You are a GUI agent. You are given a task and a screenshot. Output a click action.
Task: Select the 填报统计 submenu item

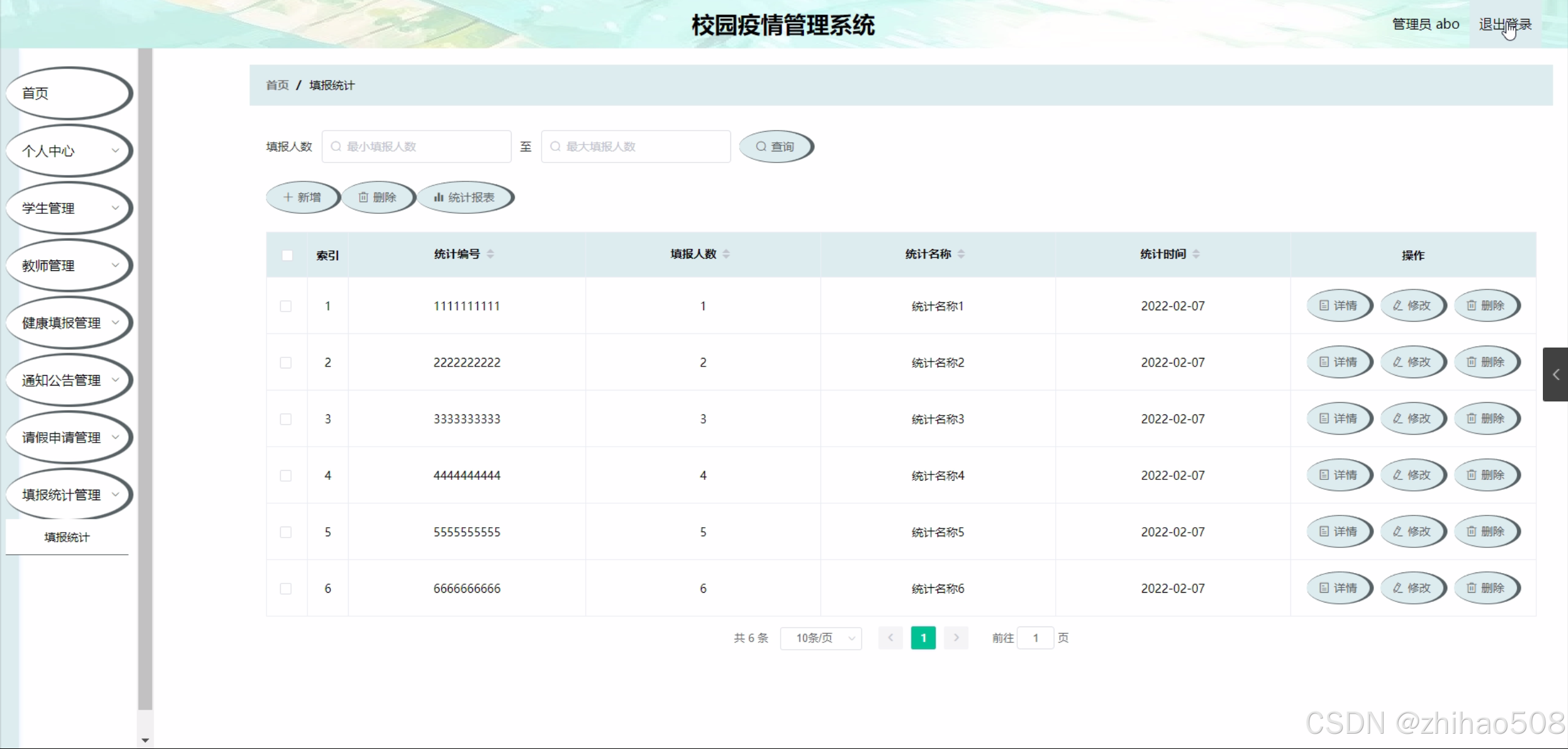[67, 537]
